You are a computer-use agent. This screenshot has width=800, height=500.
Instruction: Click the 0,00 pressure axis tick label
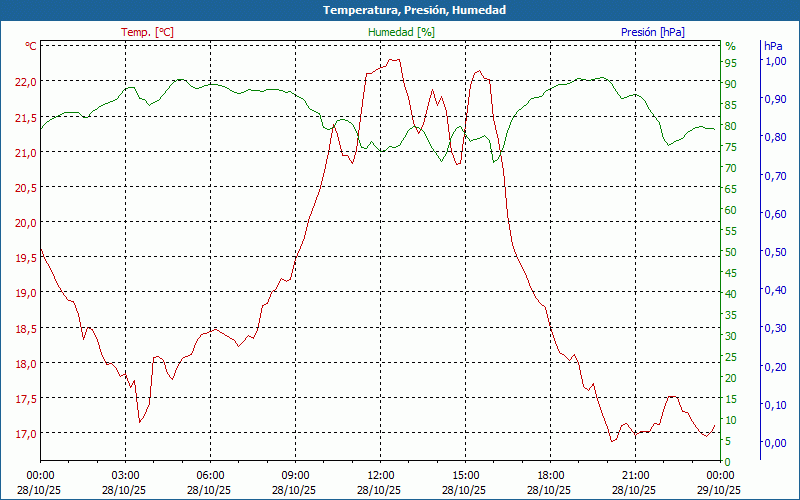coord(775,443)
